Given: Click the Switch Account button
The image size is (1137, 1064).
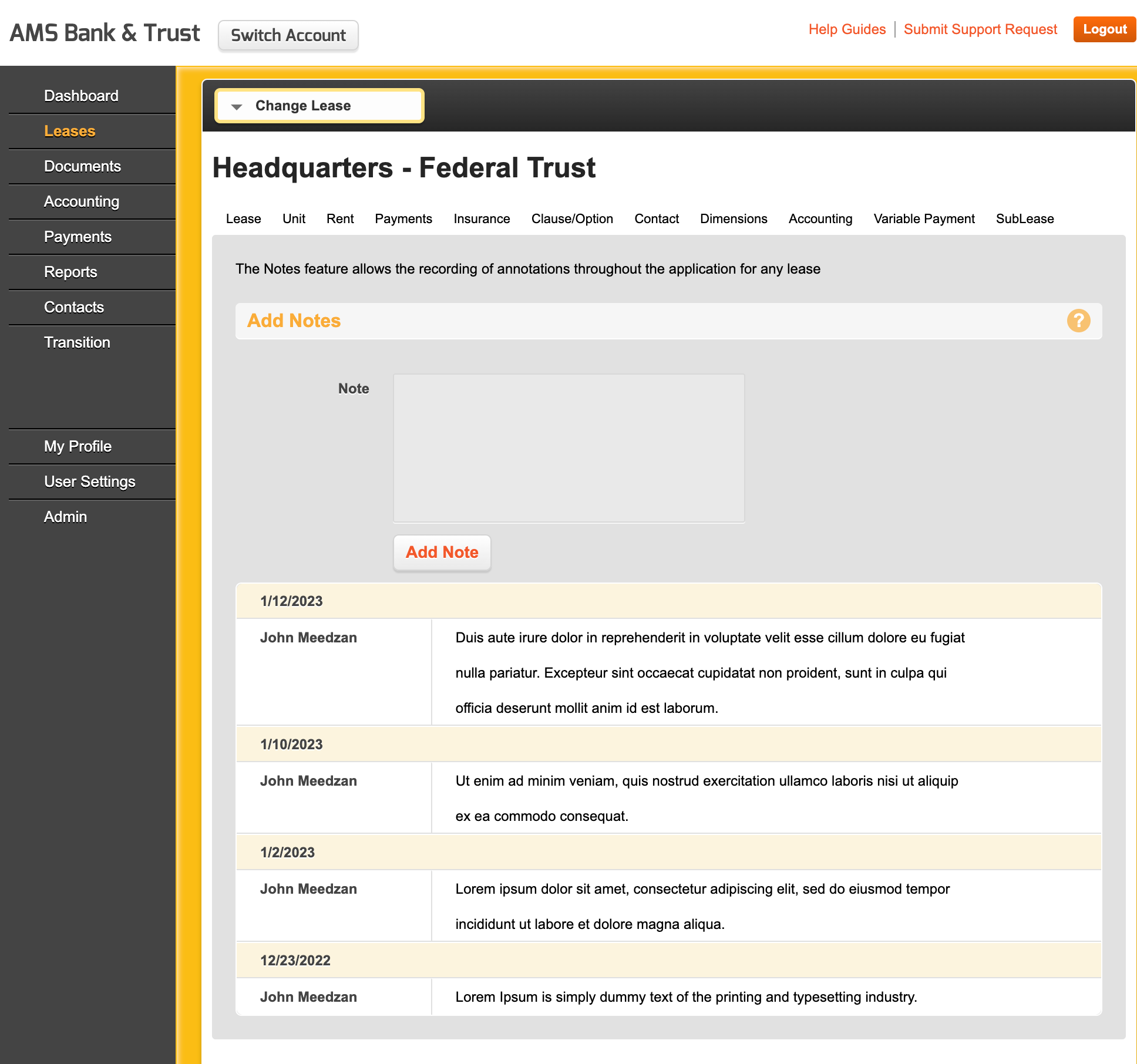Looking at the screenshot, I should [x=288, y=35].
